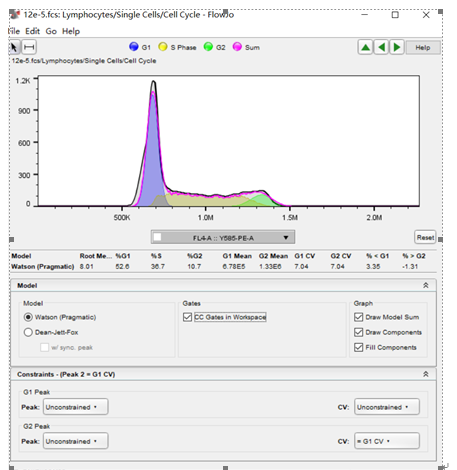
Task: Click the 36.7 %S value
Action: click(158, 267)
